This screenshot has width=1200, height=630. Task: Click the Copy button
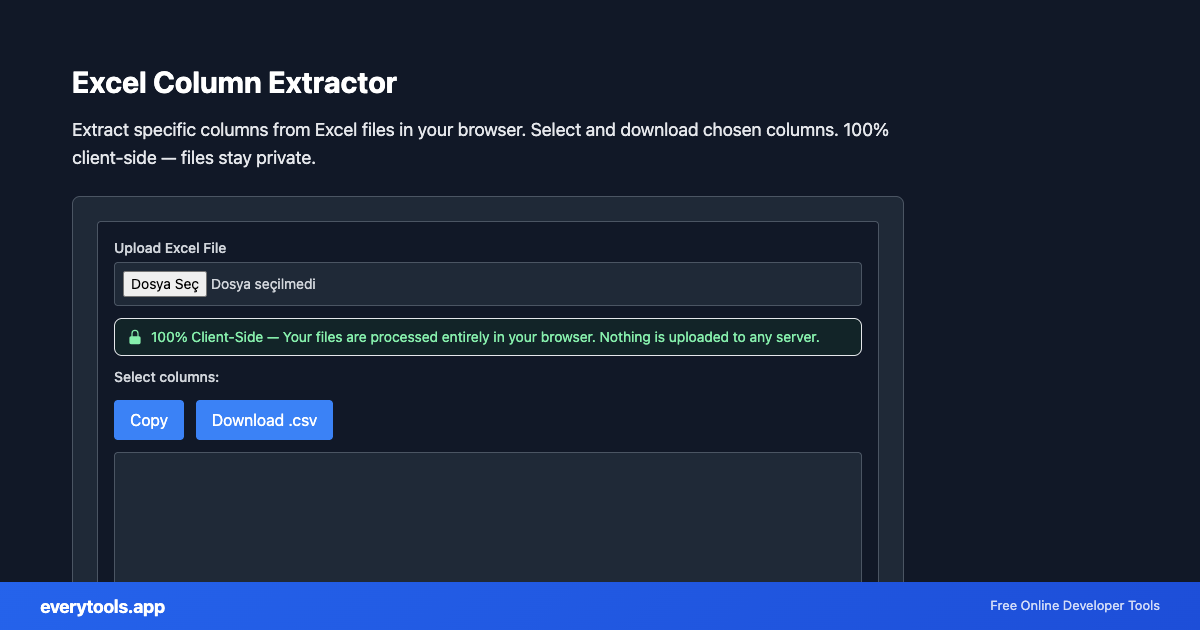(x=149, y=420)
